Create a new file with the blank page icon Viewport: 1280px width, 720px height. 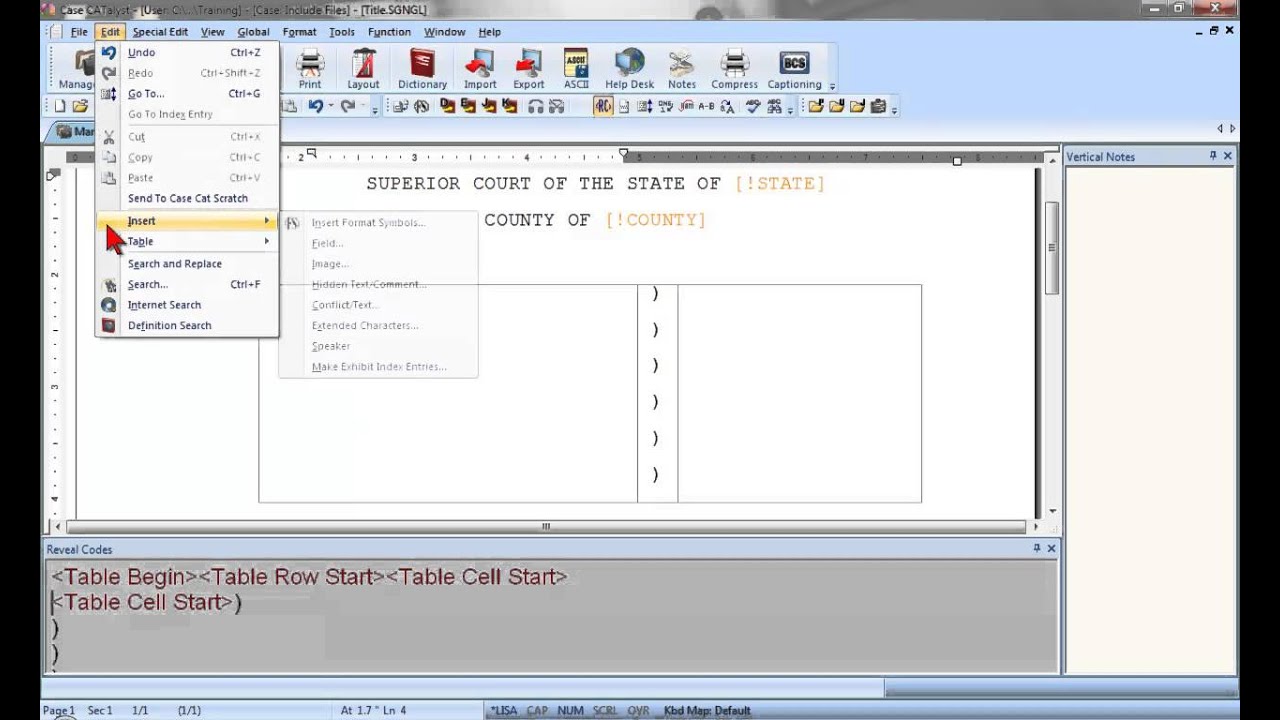click(x=60, y=106)
